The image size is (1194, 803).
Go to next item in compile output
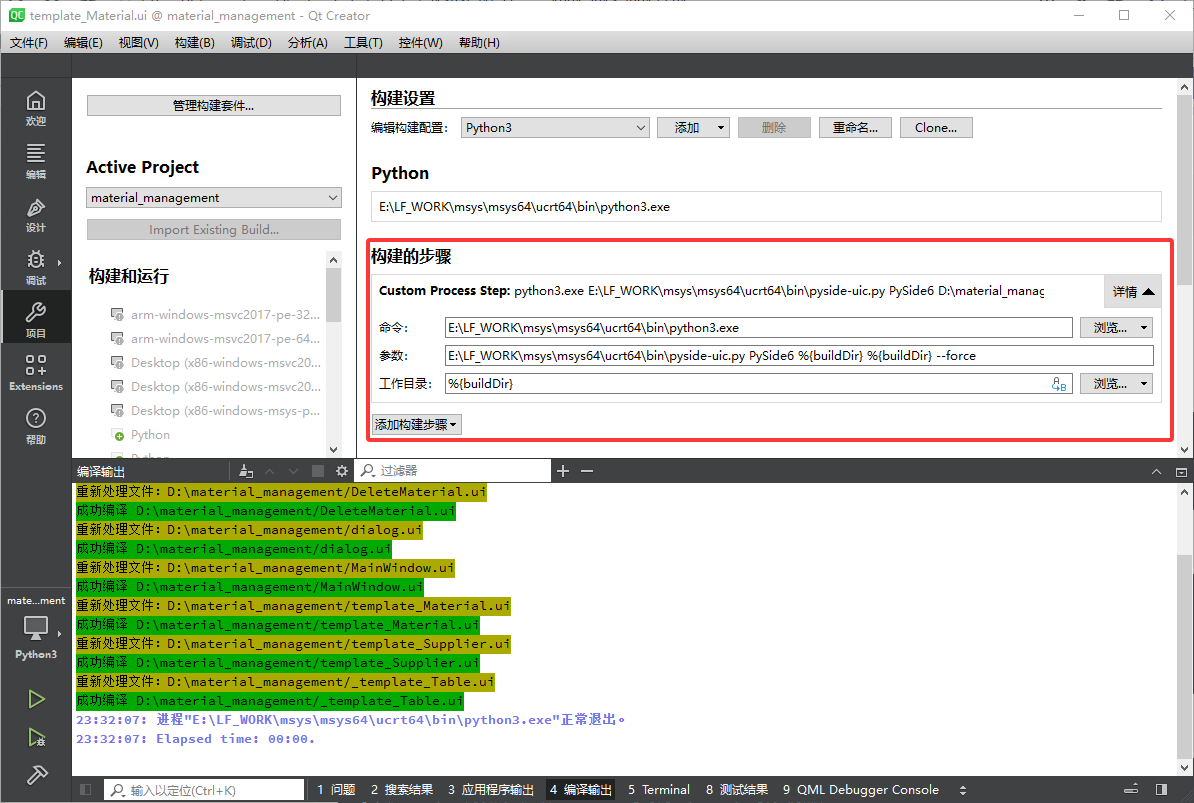pos(293,471)
